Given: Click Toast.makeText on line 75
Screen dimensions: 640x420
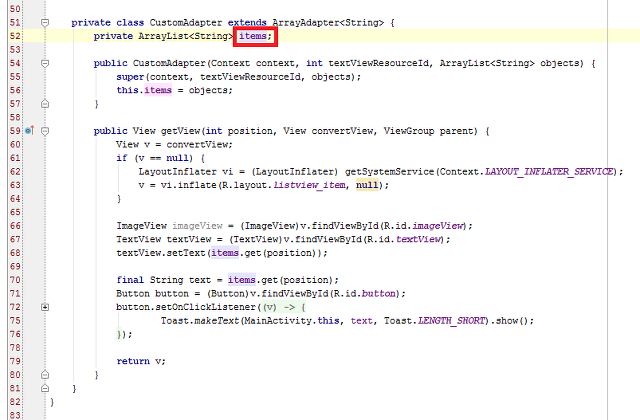Looking at the screenshot, I should [x=200, y=320].
